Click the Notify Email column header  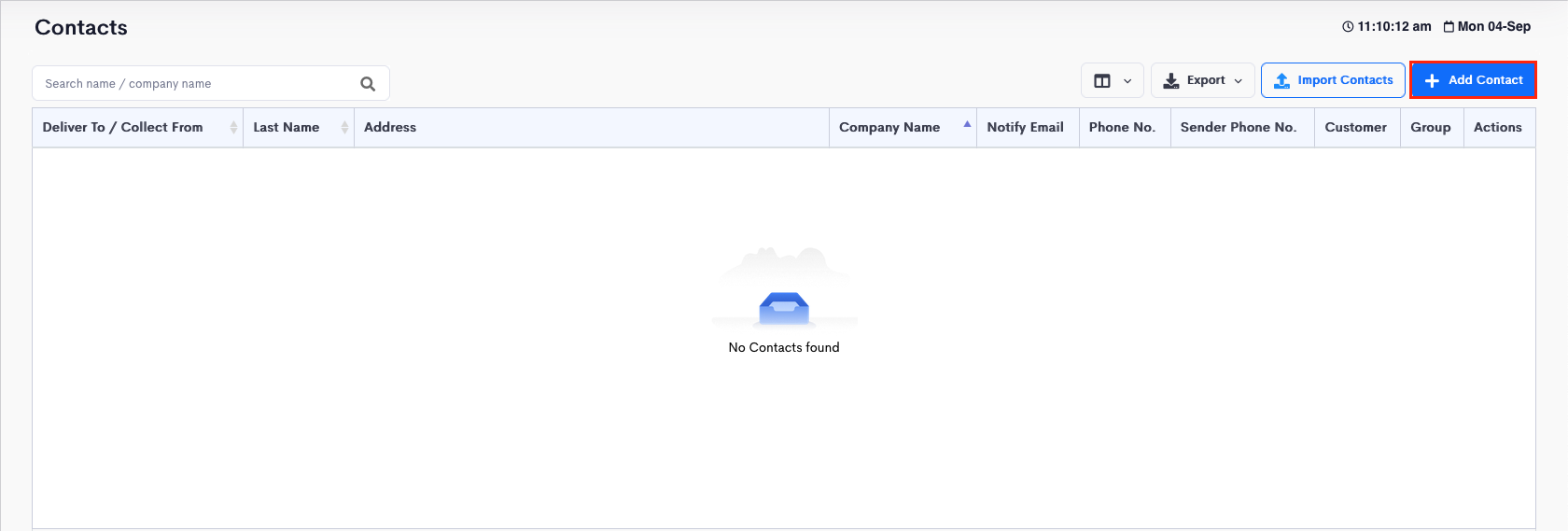[x=1028, y=128]
